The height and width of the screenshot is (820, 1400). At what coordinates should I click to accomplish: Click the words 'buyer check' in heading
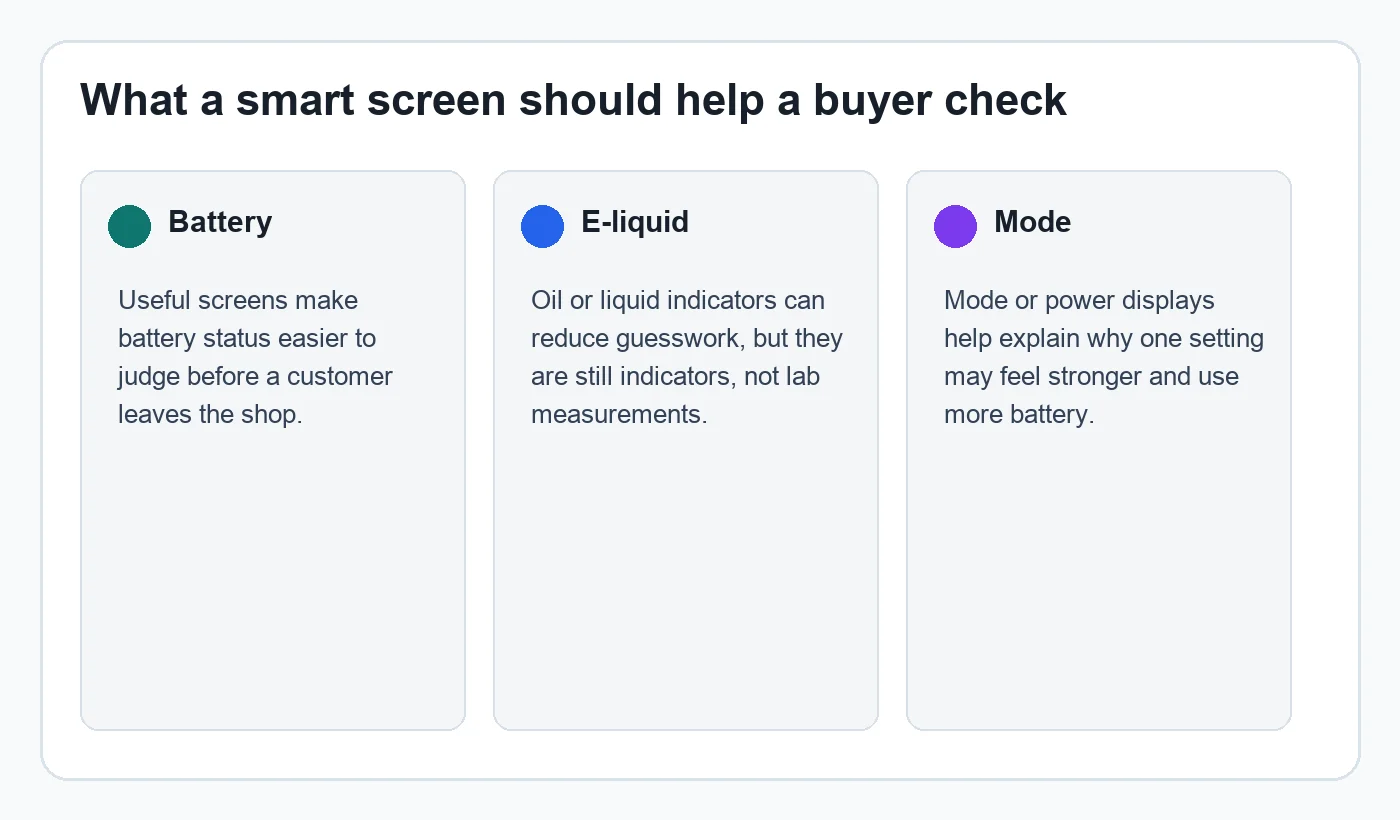(x=940, y=100)
